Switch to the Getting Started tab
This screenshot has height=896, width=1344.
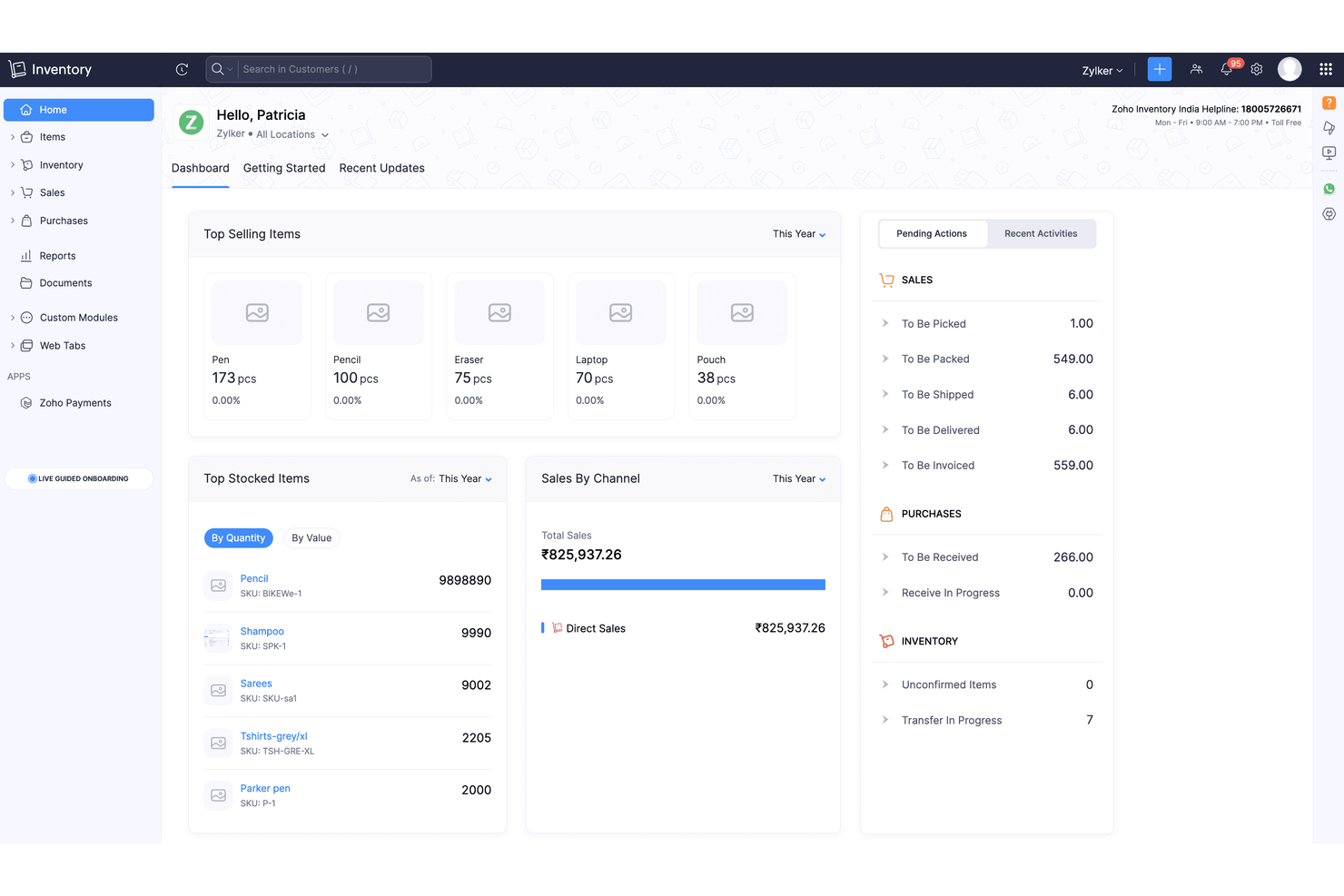pos(284,168)
